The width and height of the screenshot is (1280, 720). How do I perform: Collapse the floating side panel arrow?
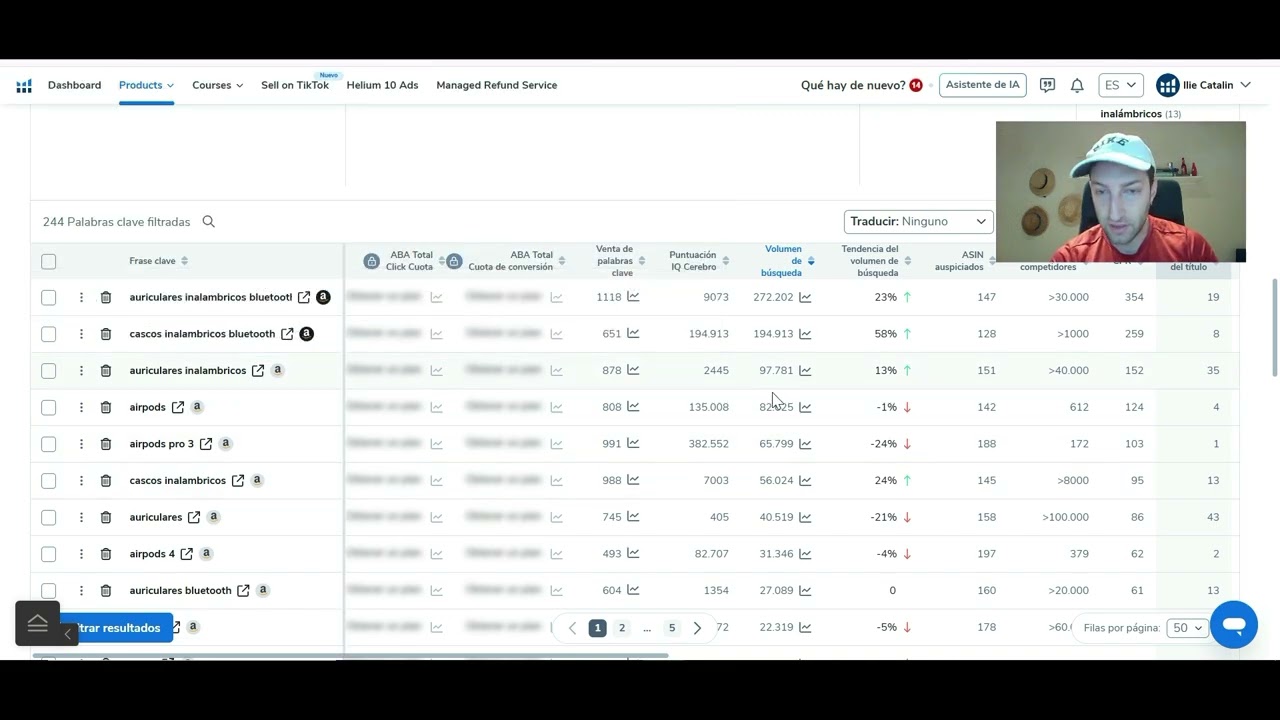coord(67,633)
